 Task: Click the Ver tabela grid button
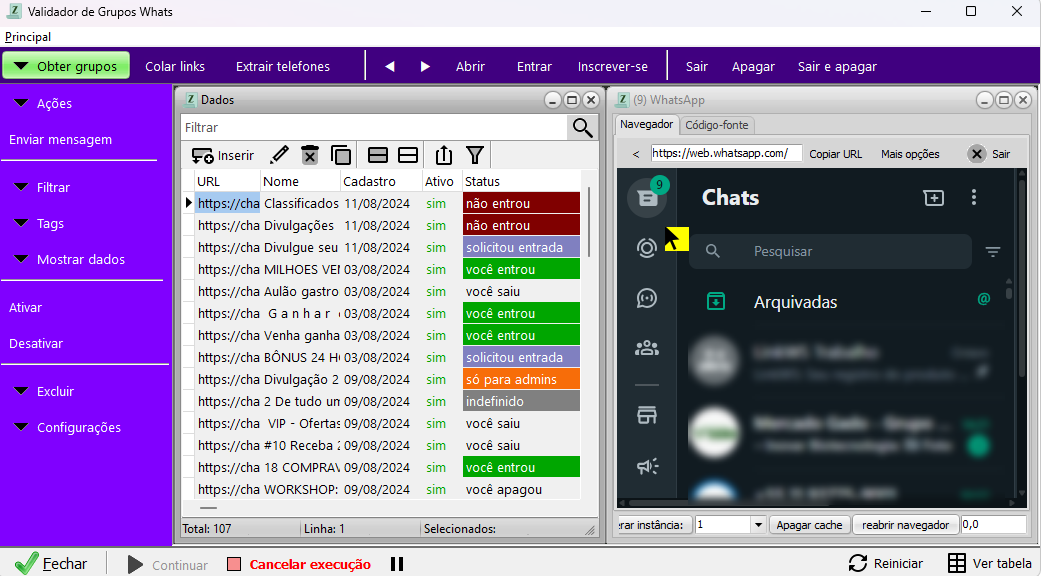click(989, 563)
